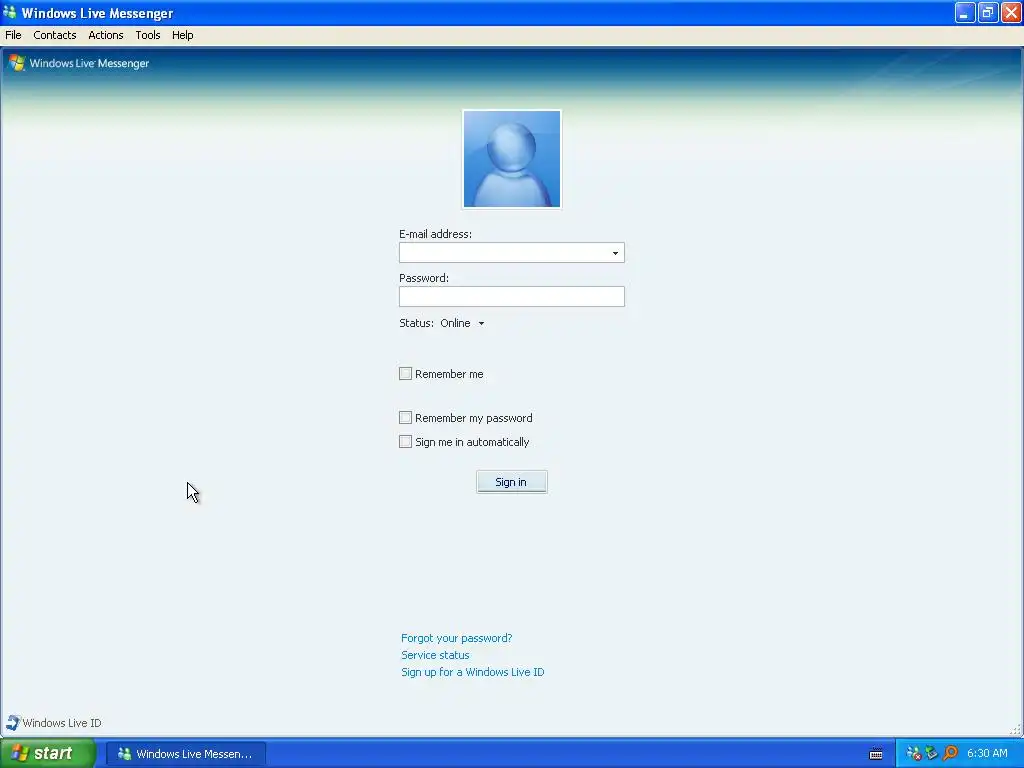Image resolution: width=1024 pixels, height=768 pixels.
Task: Grab the window resize grip corner
Action: [x=1016, y=729]
